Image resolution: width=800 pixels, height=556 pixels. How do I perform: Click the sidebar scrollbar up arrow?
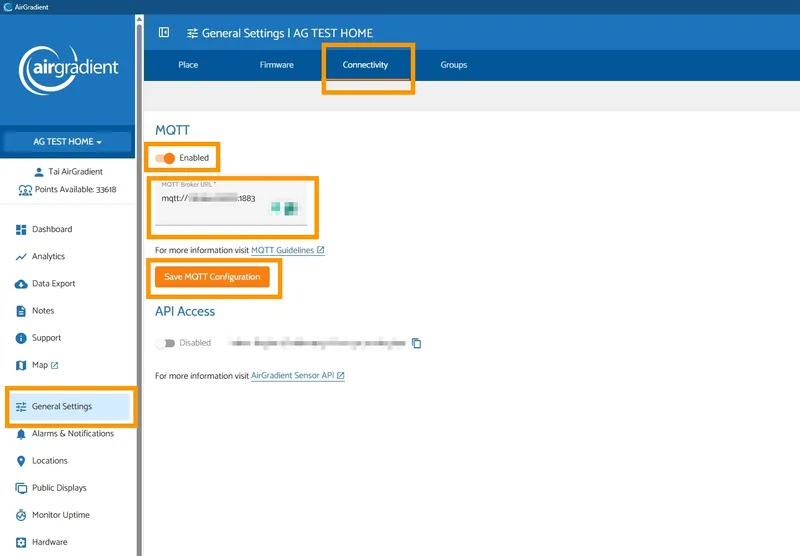(x=139, y=19)
